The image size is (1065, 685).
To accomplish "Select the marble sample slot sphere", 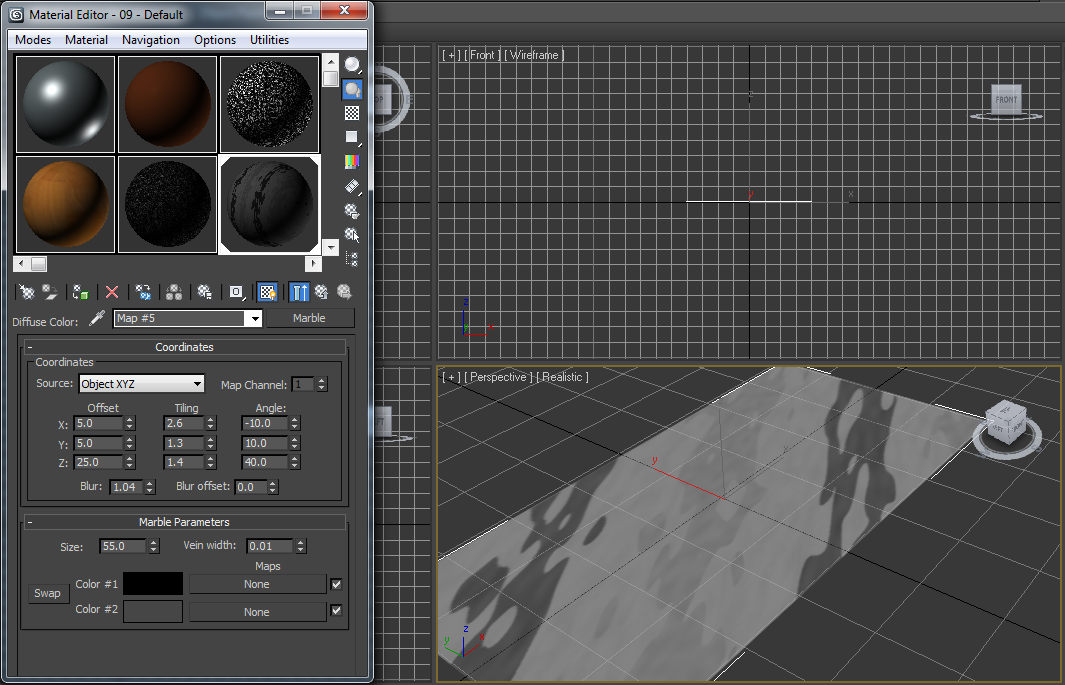I will 270,204.
